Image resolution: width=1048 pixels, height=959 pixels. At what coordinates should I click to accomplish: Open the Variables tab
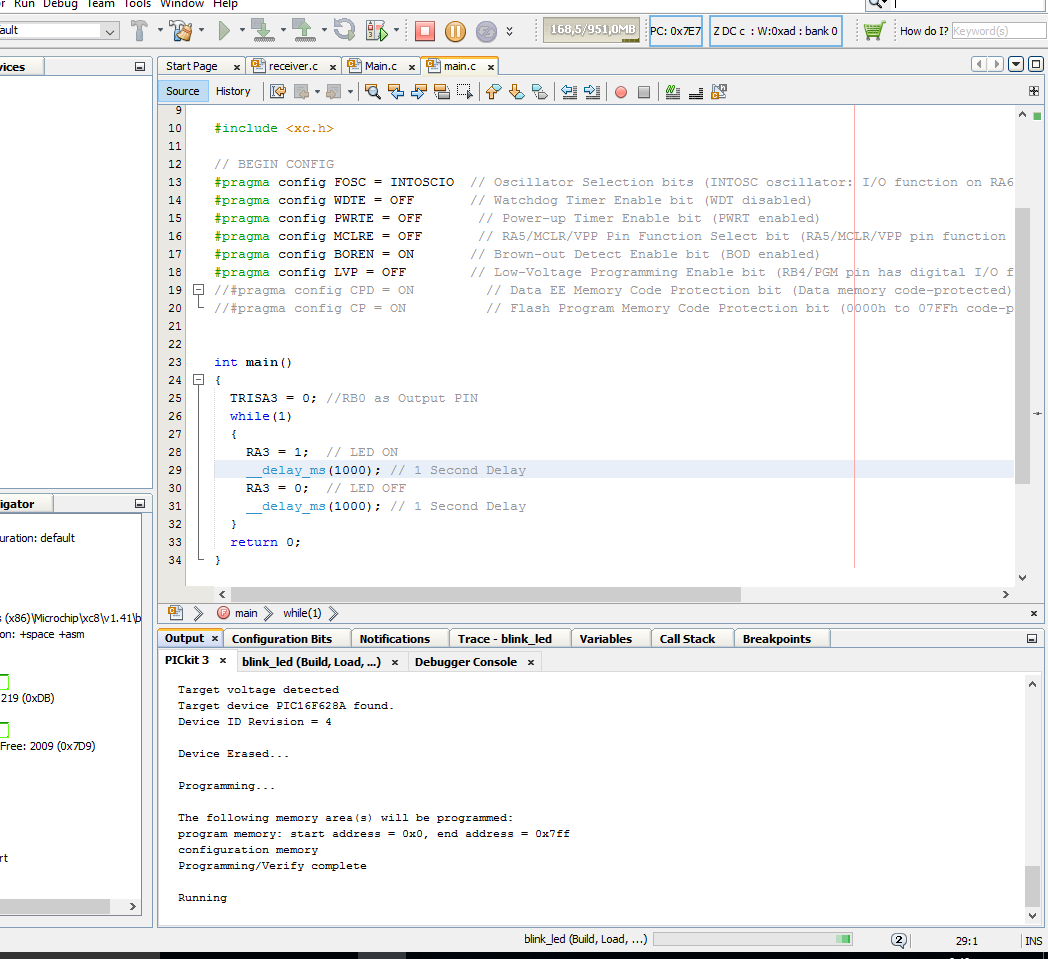coord(606,639)
